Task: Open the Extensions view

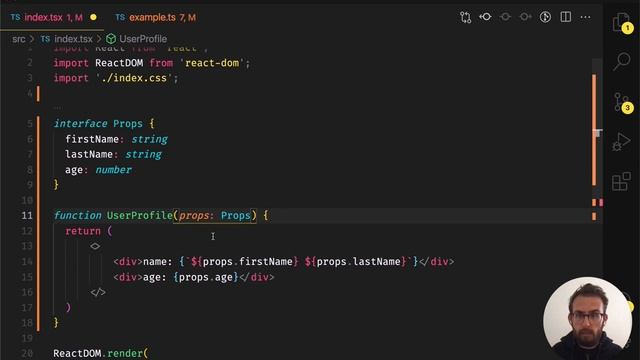Action: tap(621, 182)
